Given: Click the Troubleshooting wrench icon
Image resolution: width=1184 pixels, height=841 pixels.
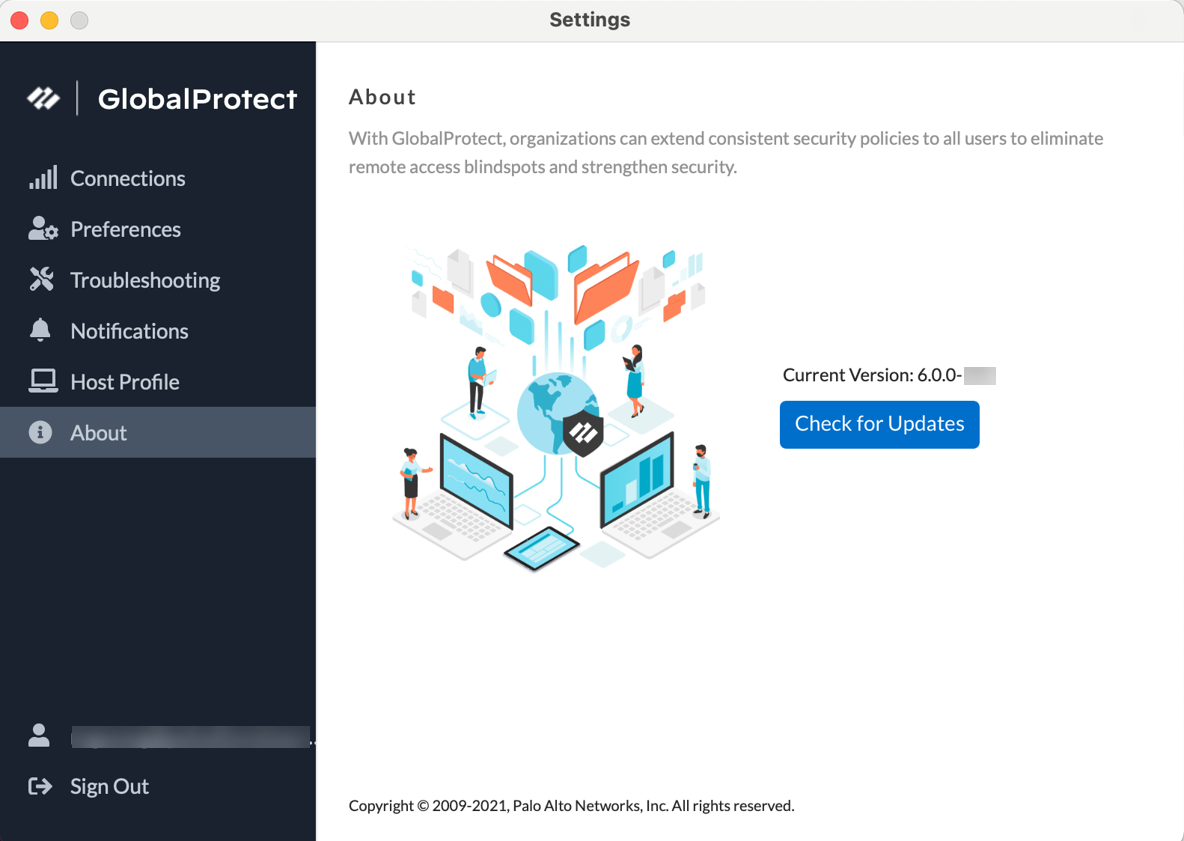Looking at the screenshot, I should (42, 280).
